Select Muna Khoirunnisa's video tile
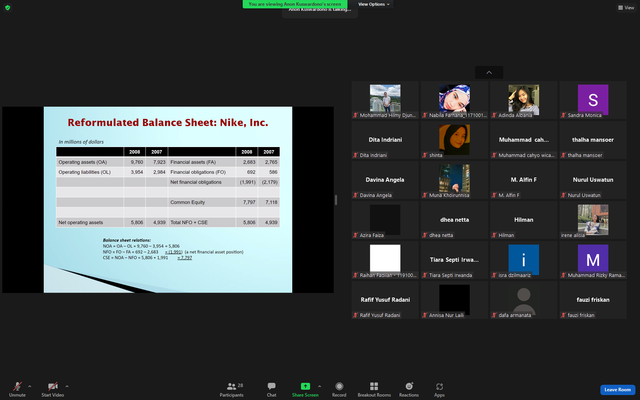This screenshot has height=400, width=640. click(x=454, y=180)
